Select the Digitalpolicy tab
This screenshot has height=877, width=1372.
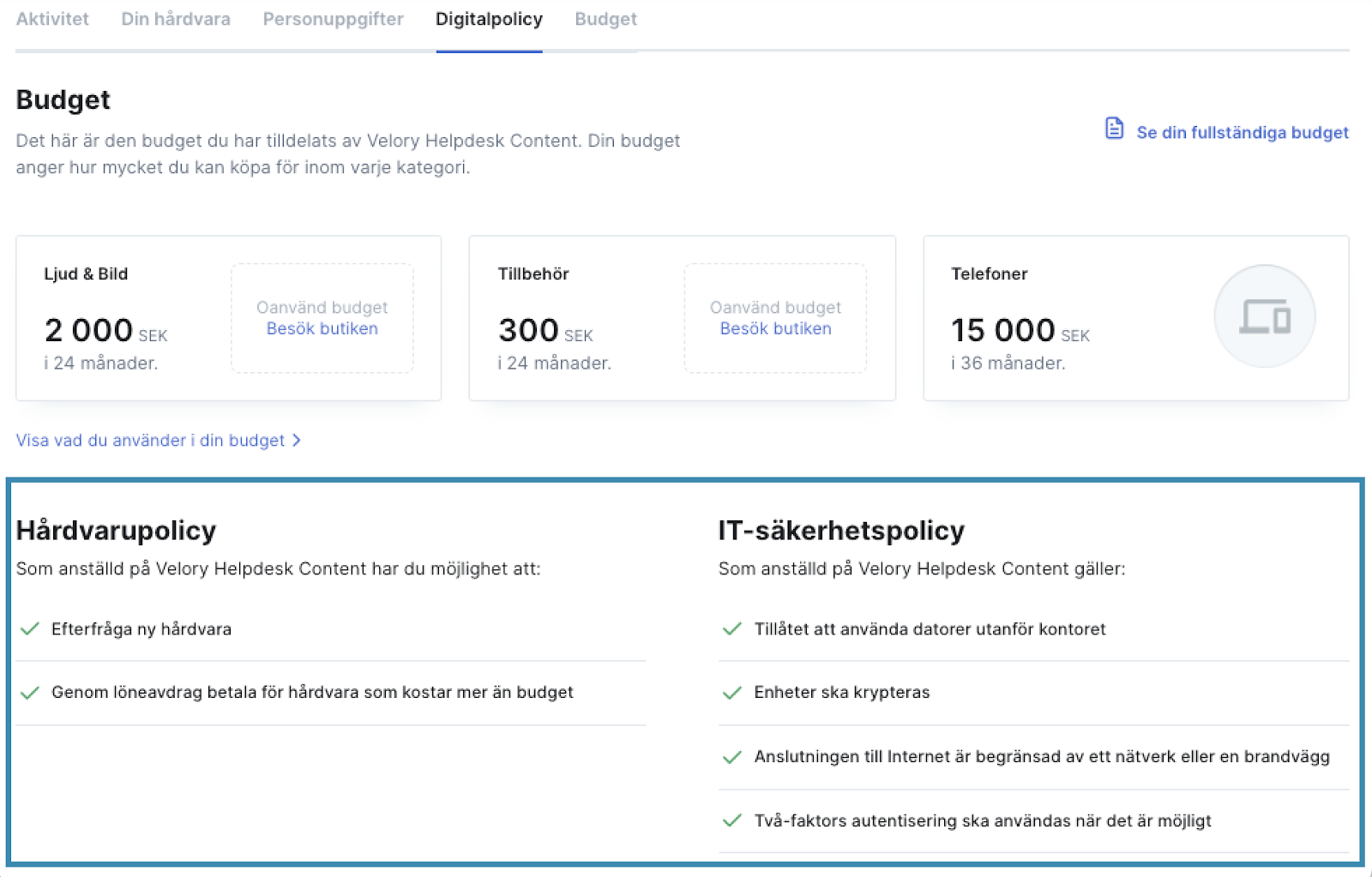point(489,19)
